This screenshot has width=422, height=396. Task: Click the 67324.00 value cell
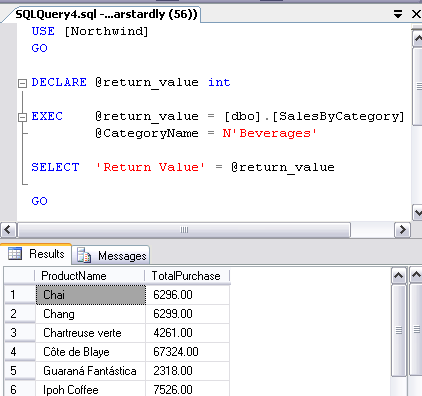point(188,352)
